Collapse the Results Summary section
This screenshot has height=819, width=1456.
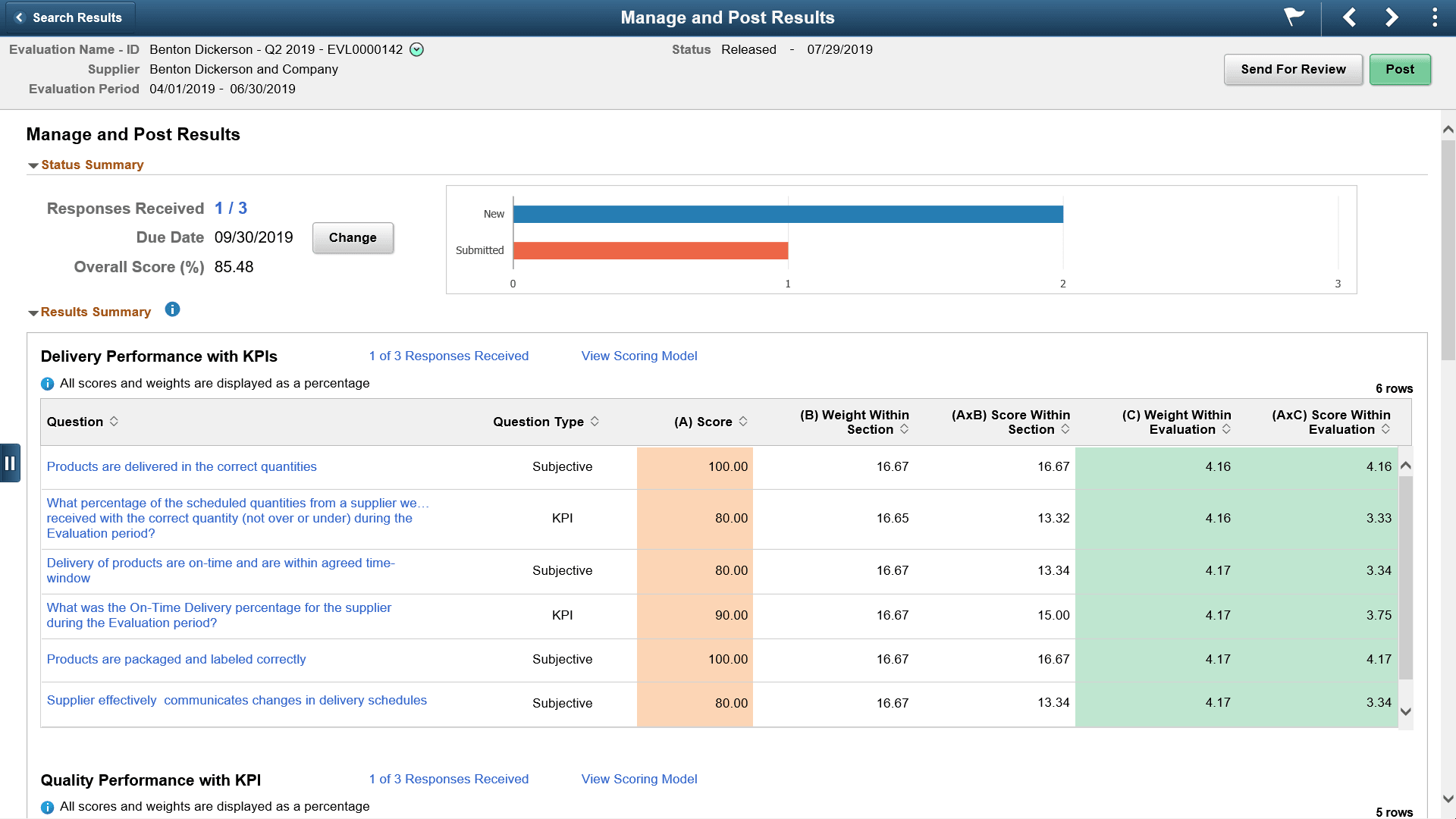pyautogui.click(x=33, y=312)
